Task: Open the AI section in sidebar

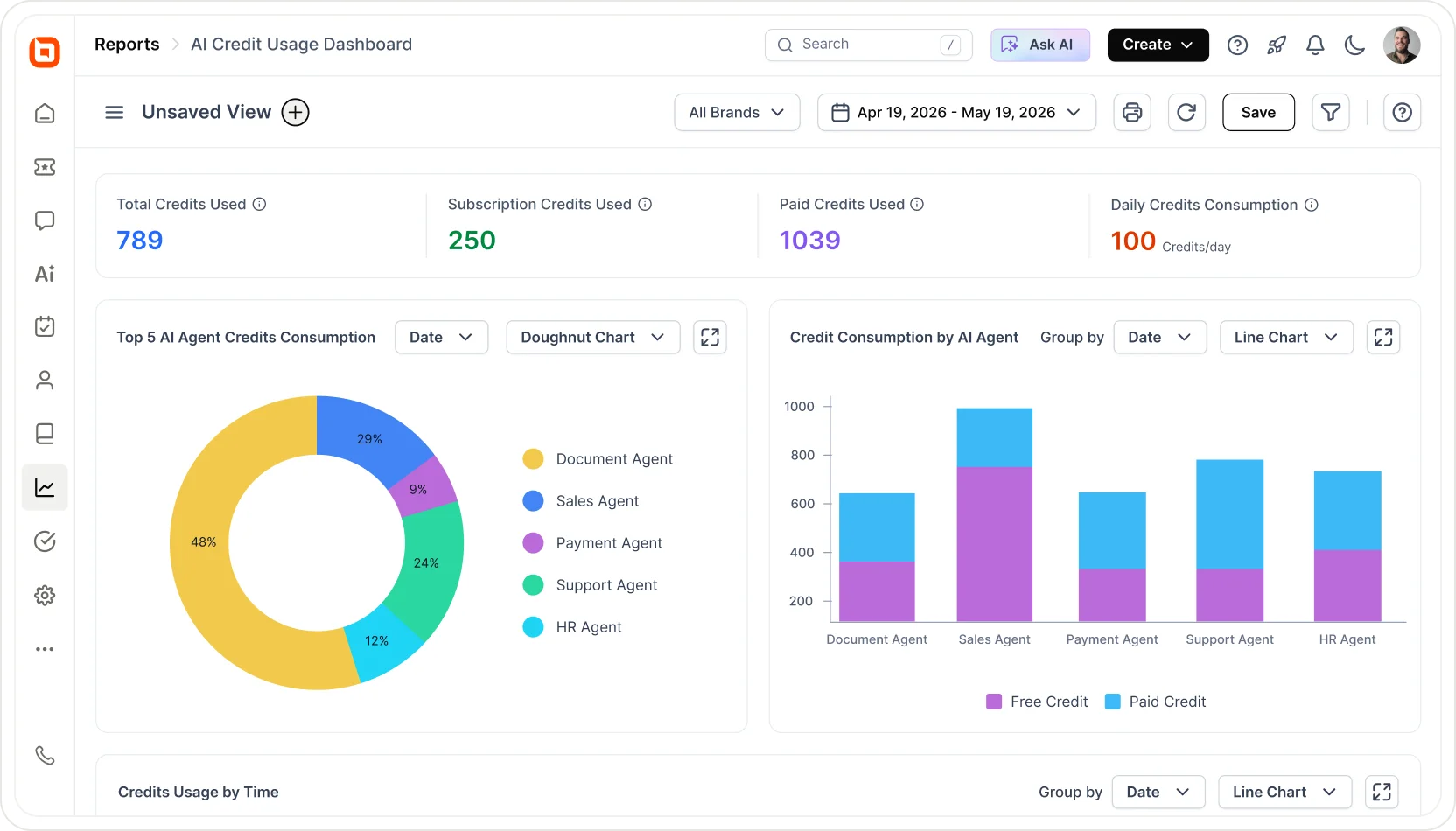Action: pyautogui.click(x=45, y=274)
